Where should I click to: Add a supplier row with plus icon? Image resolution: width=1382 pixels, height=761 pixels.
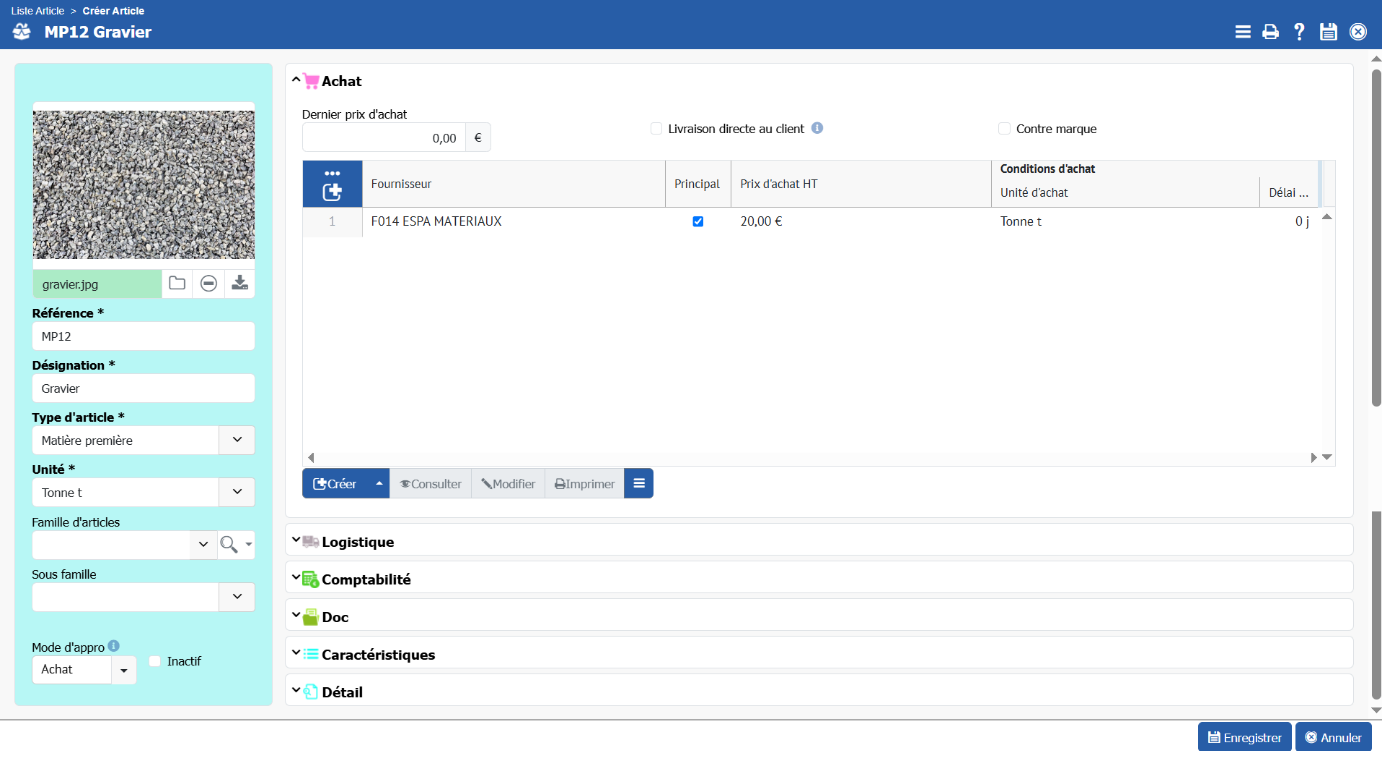pos(332,191)
